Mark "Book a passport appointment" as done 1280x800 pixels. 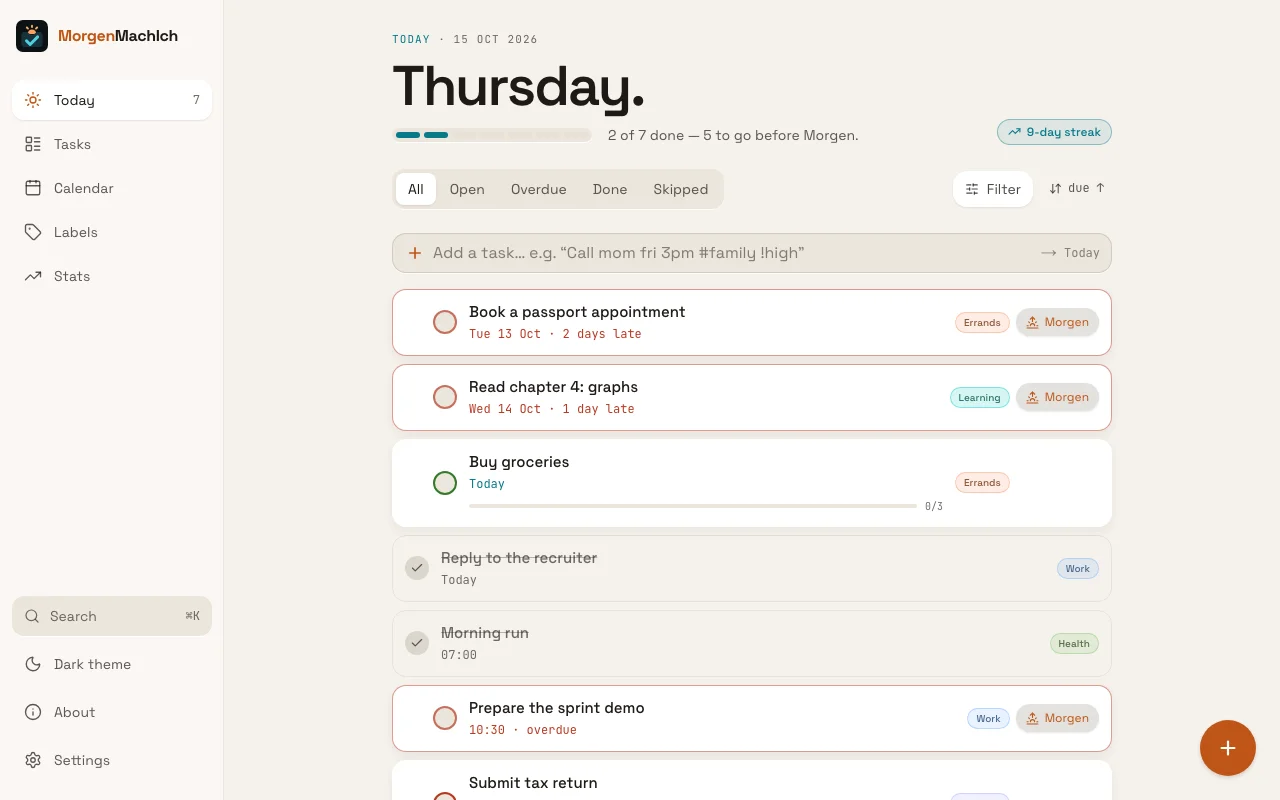[445, 322]
